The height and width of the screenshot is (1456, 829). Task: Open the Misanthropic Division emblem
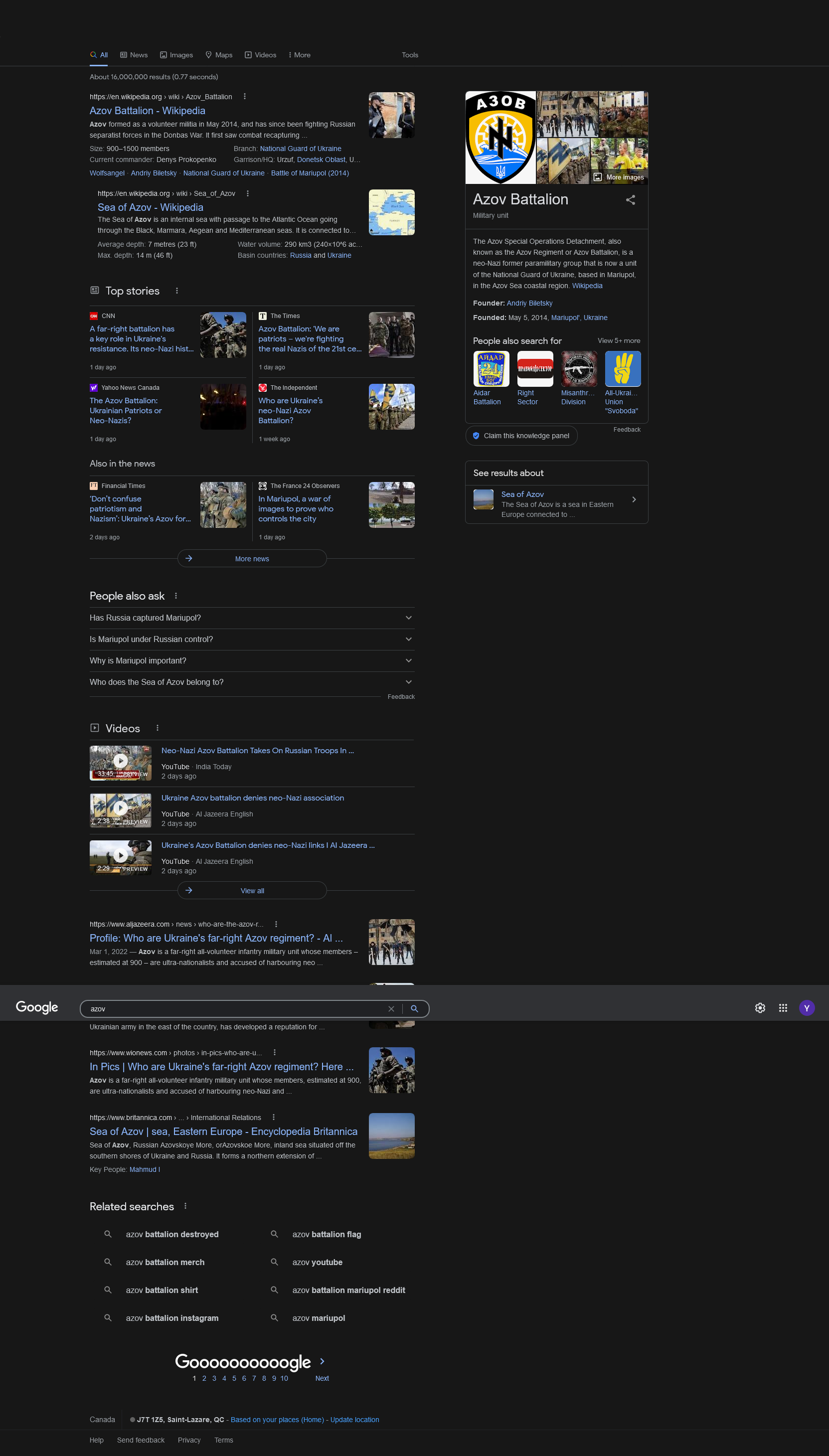(579, 369)
